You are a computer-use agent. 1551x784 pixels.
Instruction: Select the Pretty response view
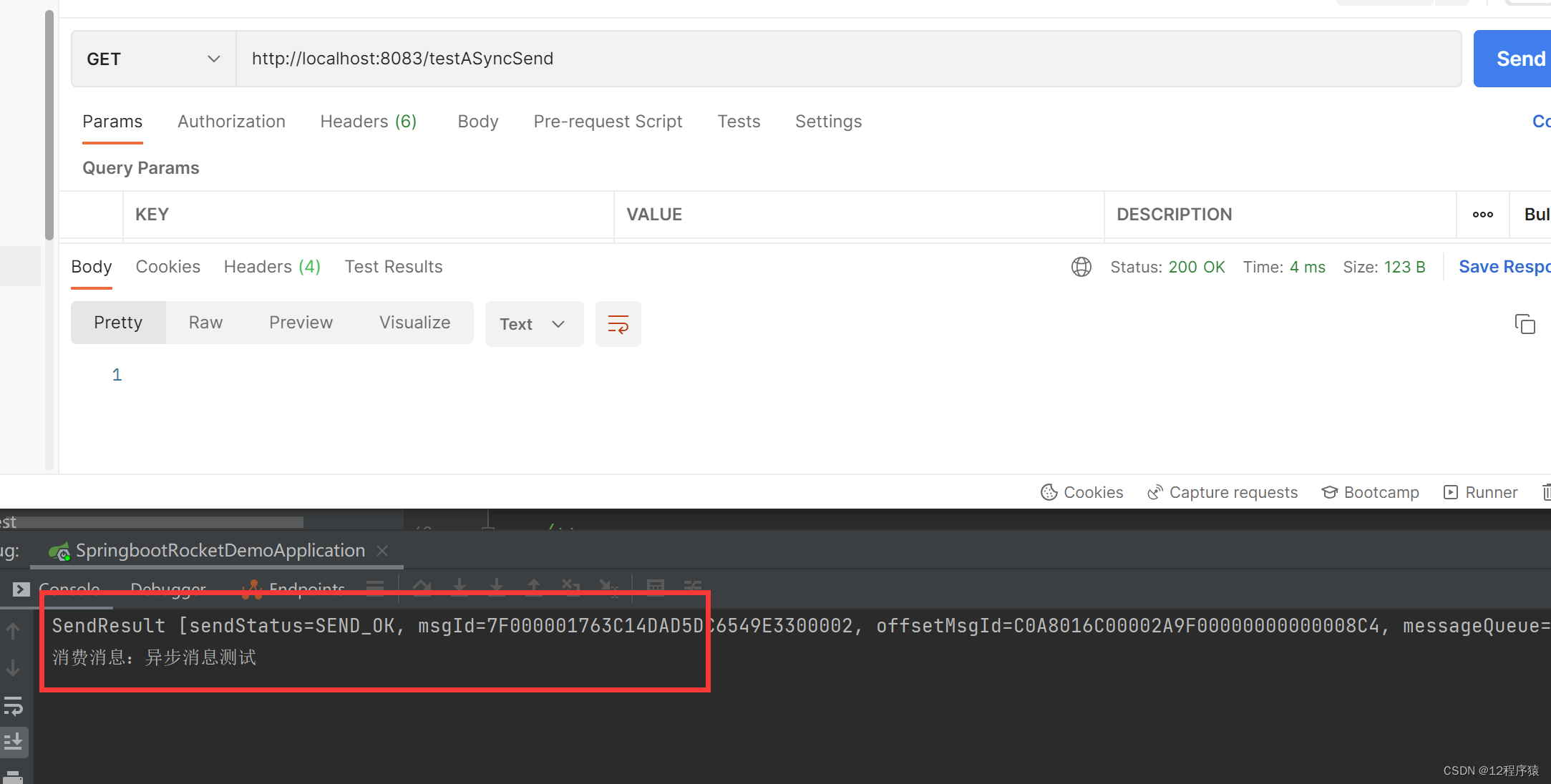coord(118,323)
